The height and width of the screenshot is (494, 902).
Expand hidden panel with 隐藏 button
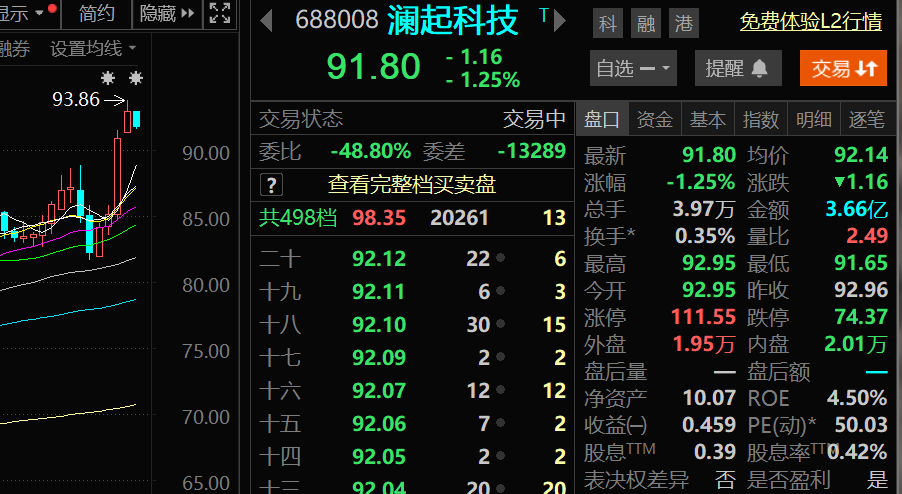[167, 13]
